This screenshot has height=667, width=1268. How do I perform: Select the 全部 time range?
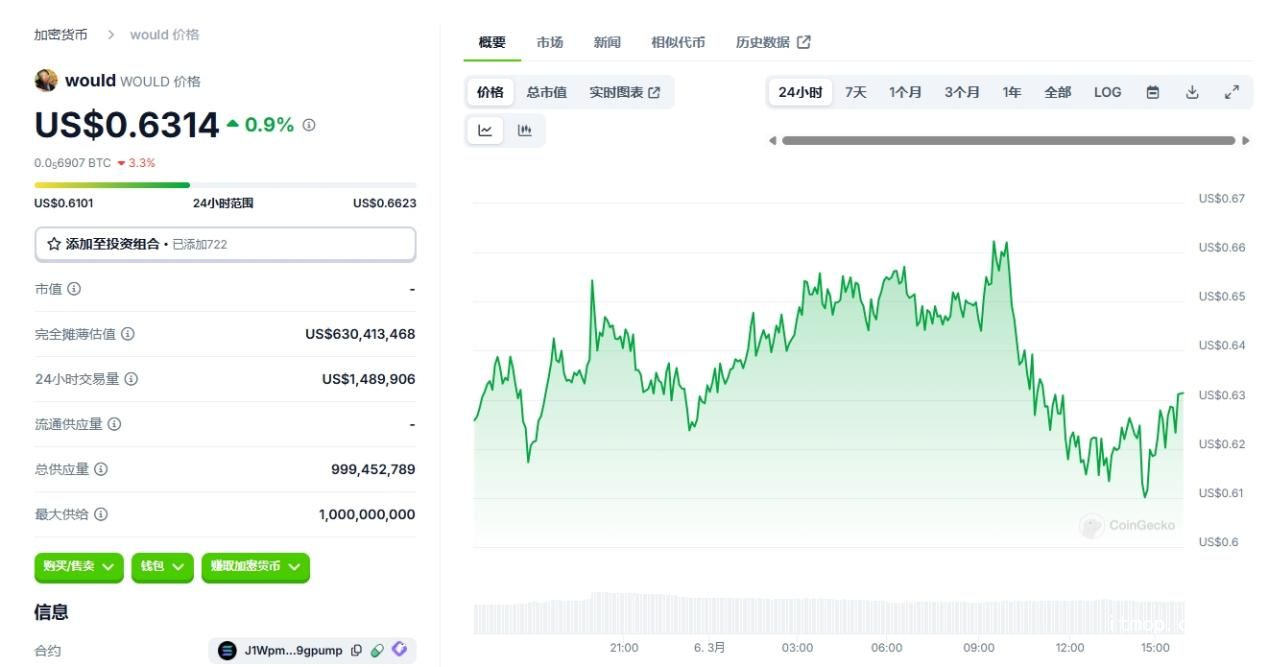click(x=1058, y=92)
